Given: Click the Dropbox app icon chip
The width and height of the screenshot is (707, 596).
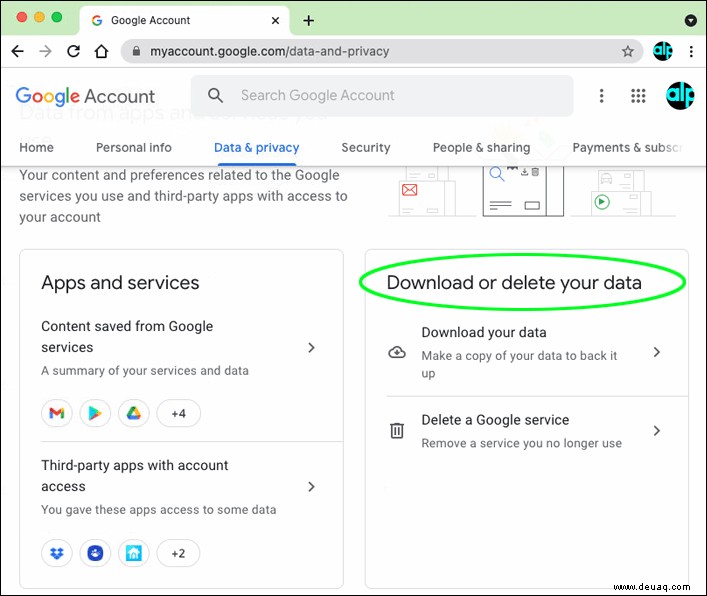Looking at the screenshot, I should pyautogui.click(x=57, y=553).
